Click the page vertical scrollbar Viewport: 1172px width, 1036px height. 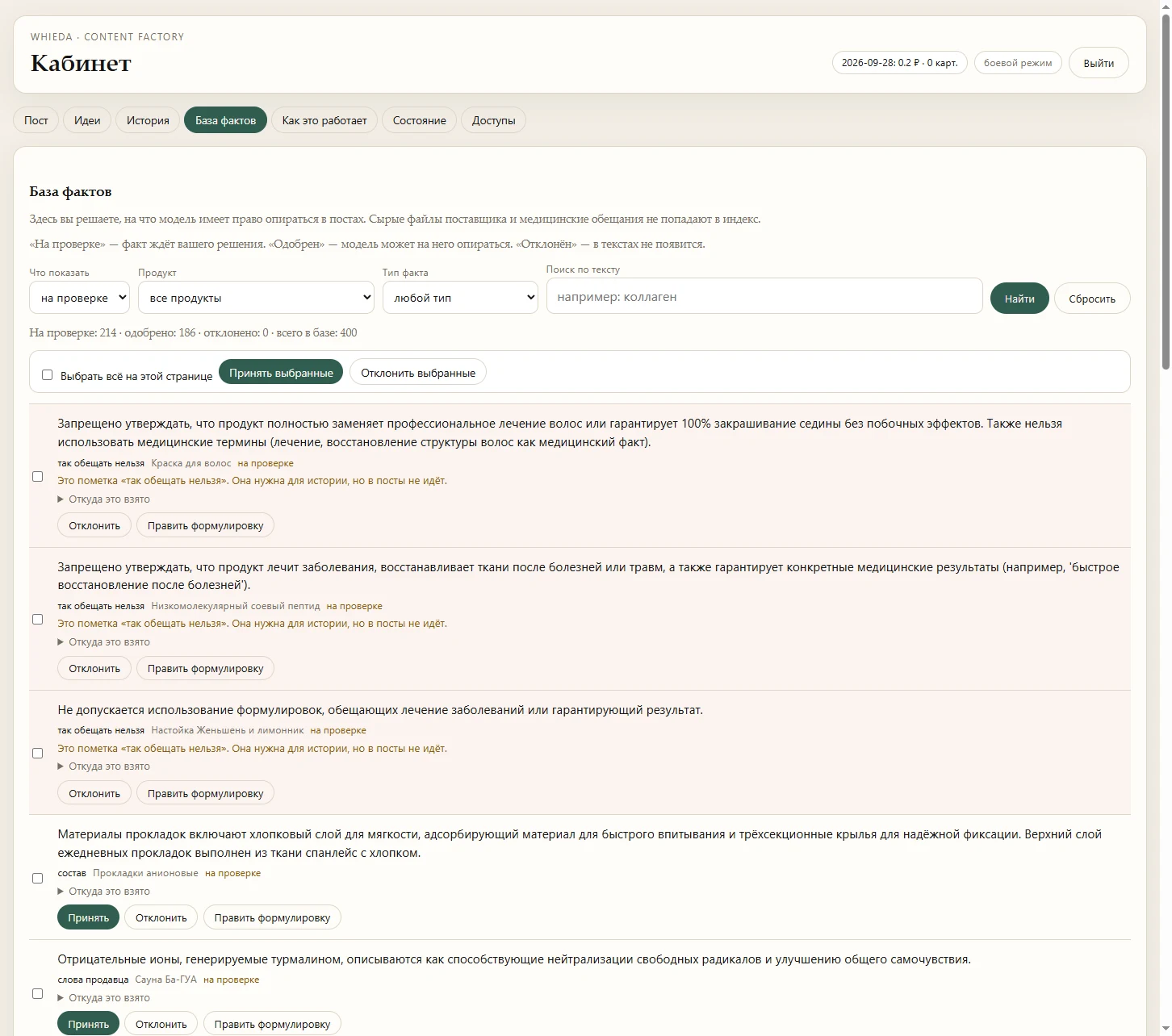[x=1166, y=194]
